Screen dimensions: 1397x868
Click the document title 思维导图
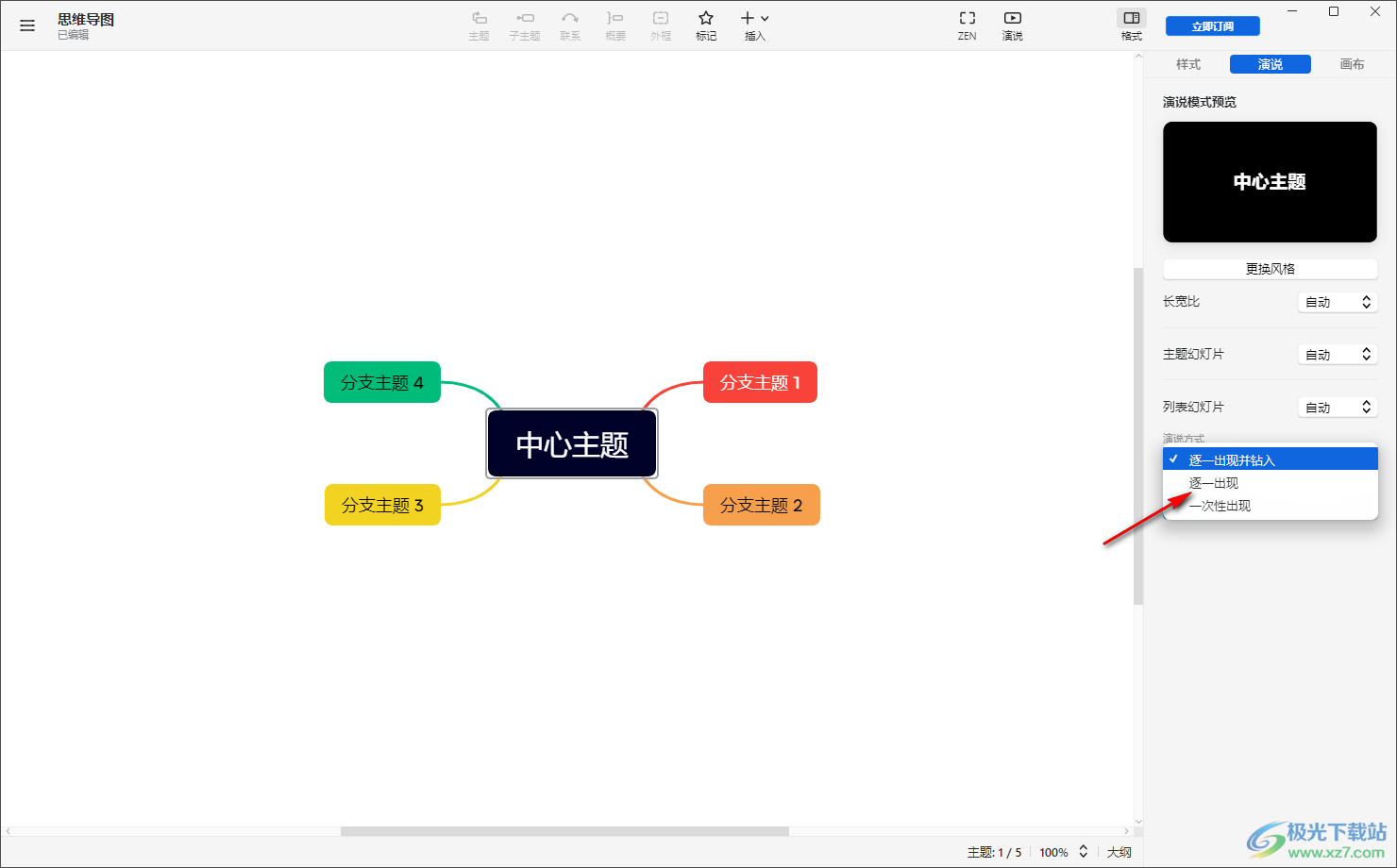point(86,19)
